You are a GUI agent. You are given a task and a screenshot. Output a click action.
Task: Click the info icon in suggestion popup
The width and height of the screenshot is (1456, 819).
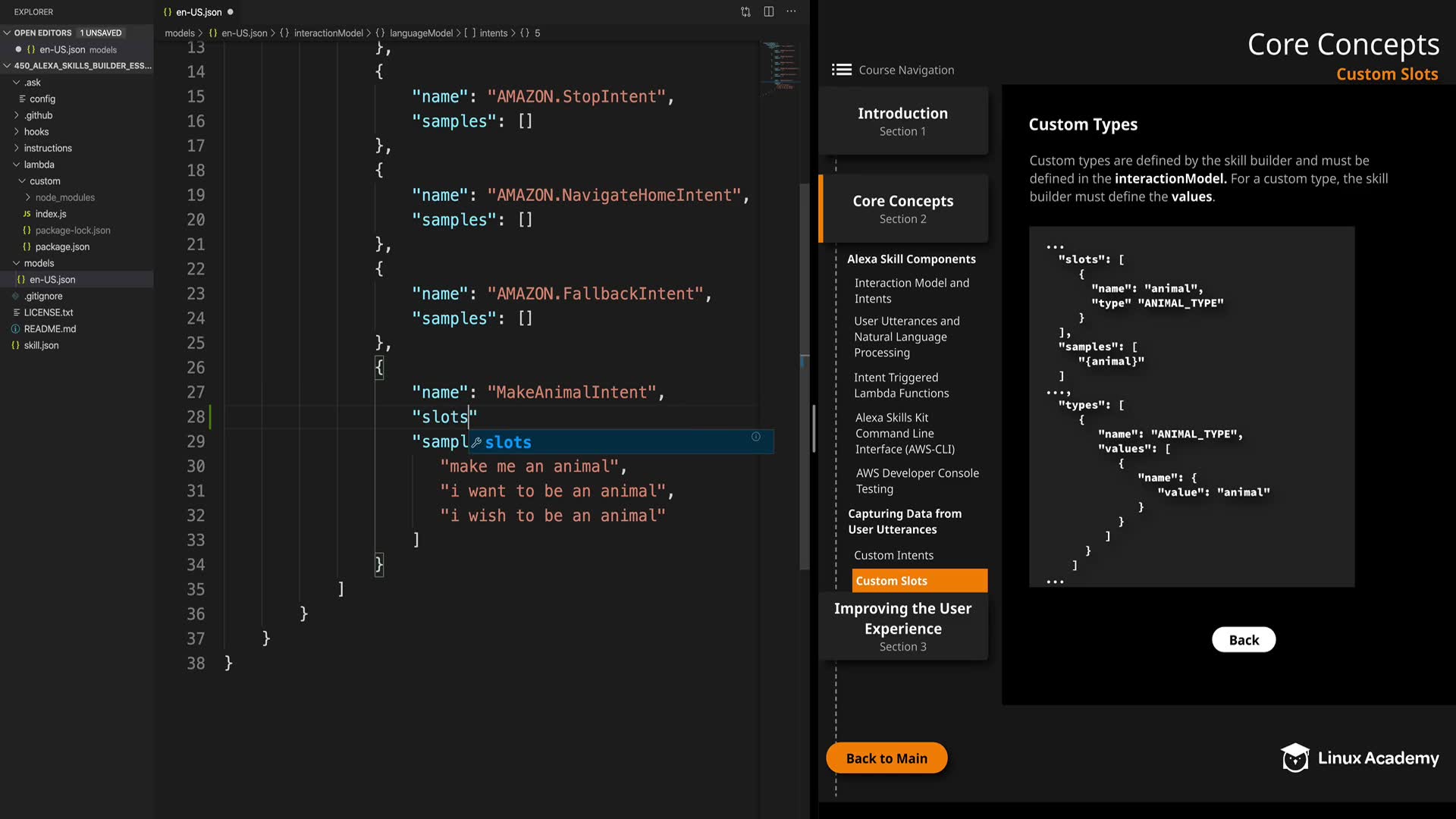pos(756,437)
